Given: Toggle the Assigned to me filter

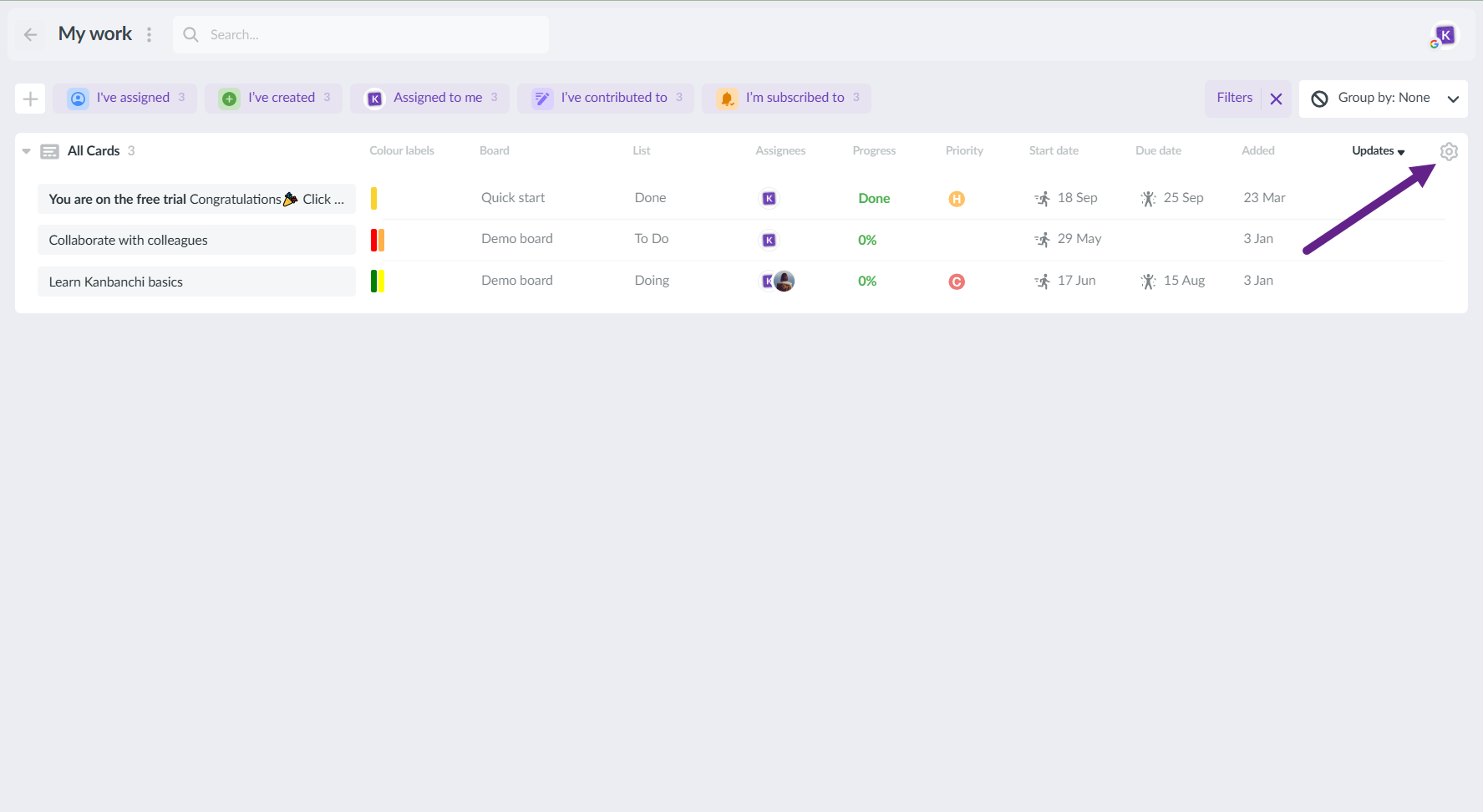Looking at the screenshot, I should pyautogui.click(x=430, y=98).
